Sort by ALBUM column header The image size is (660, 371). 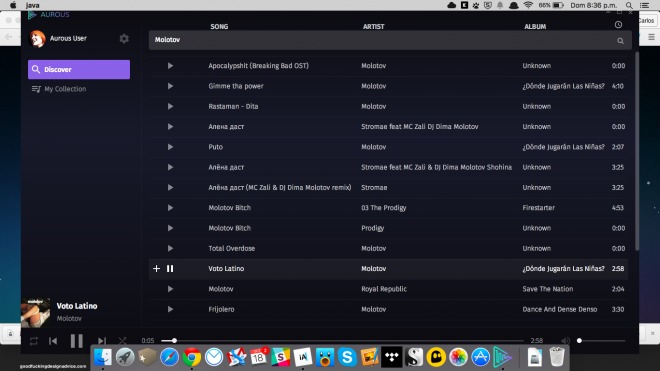tap(535, 27)
